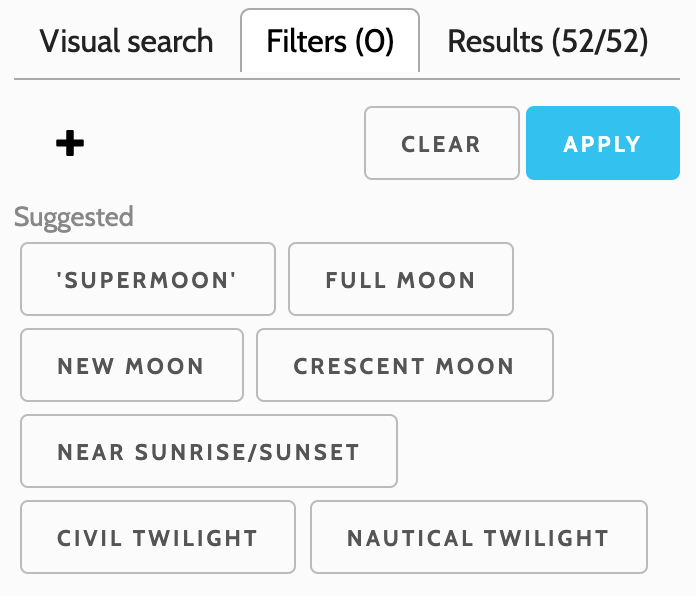Pick the NEW MOON suggested filter
The image size is (696, 596).
[131, 365]
